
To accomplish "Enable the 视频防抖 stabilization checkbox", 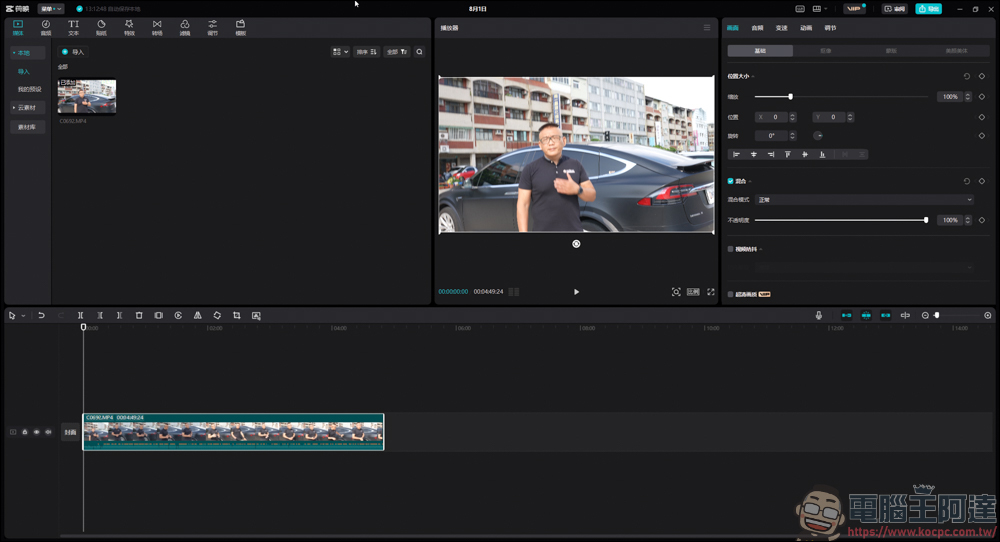I will [731, 249].
